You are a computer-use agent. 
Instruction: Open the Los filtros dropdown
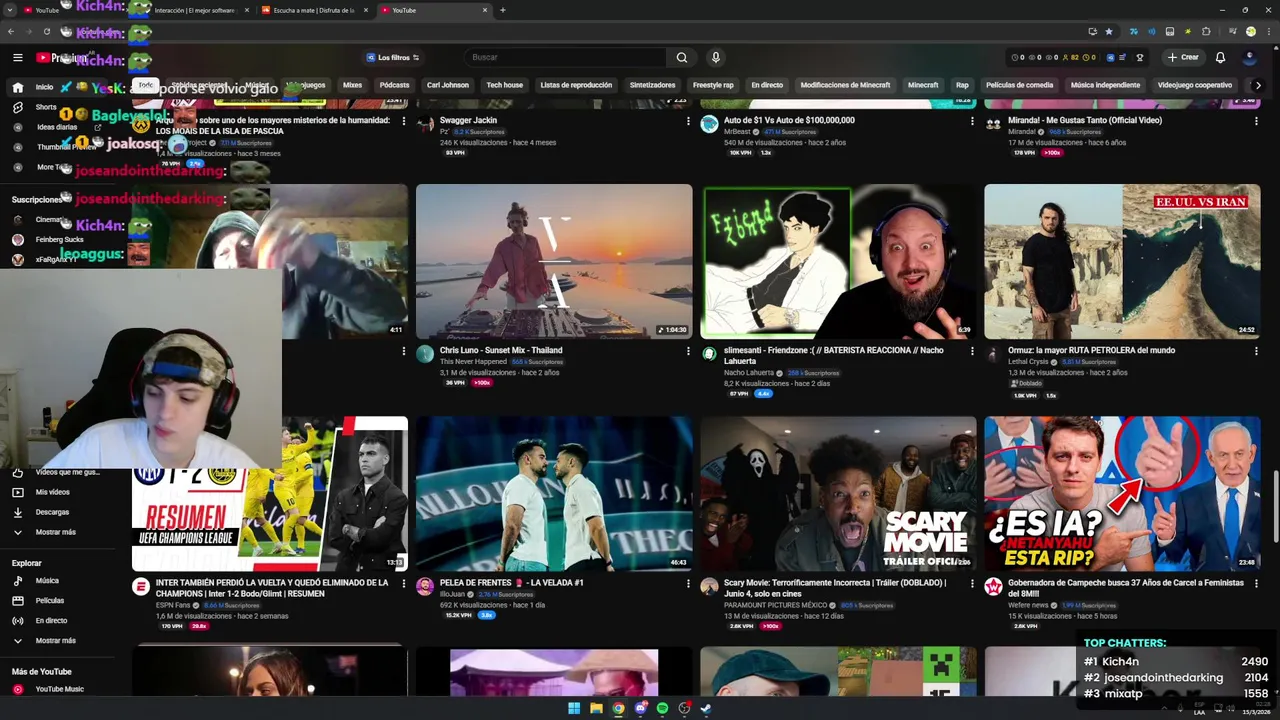[393, 58]
